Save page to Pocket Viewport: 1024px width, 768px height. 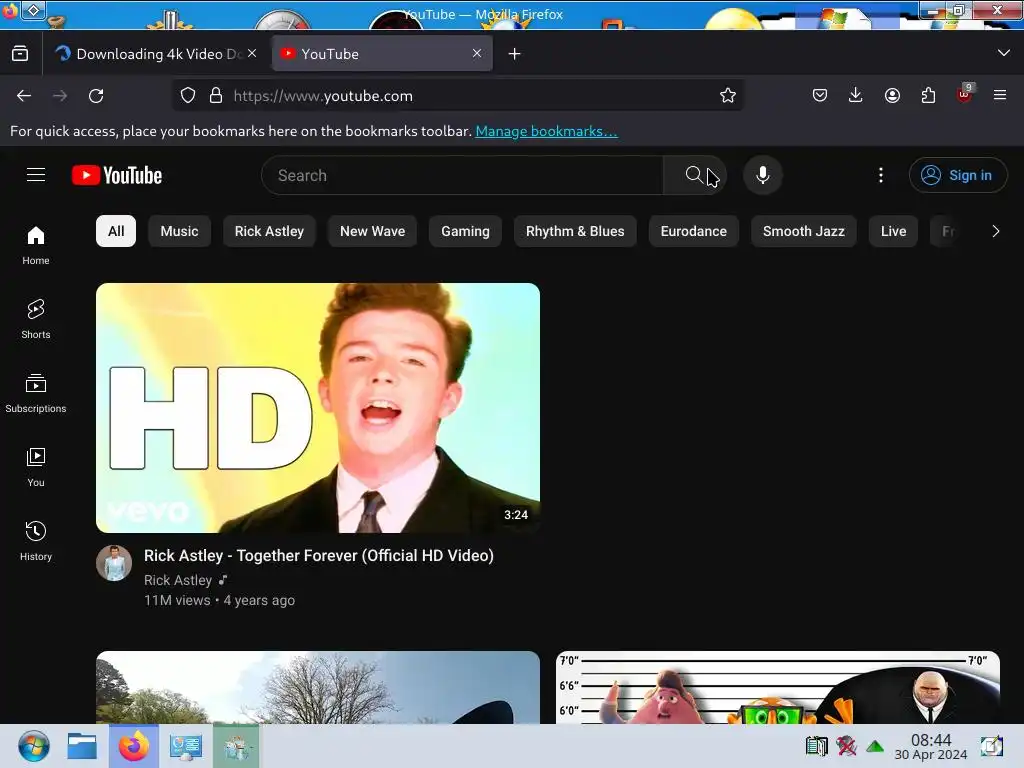pos(820,95)
